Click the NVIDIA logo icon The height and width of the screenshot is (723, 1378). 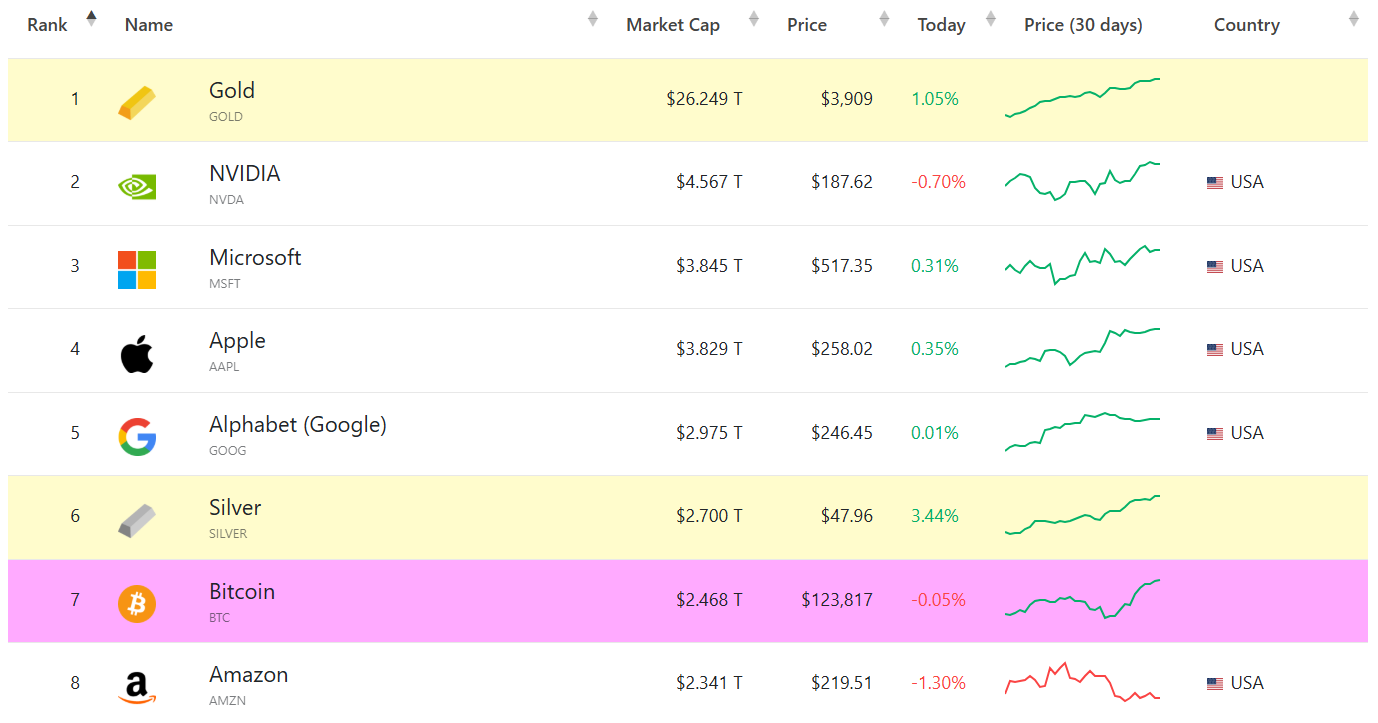coord(137,186)
